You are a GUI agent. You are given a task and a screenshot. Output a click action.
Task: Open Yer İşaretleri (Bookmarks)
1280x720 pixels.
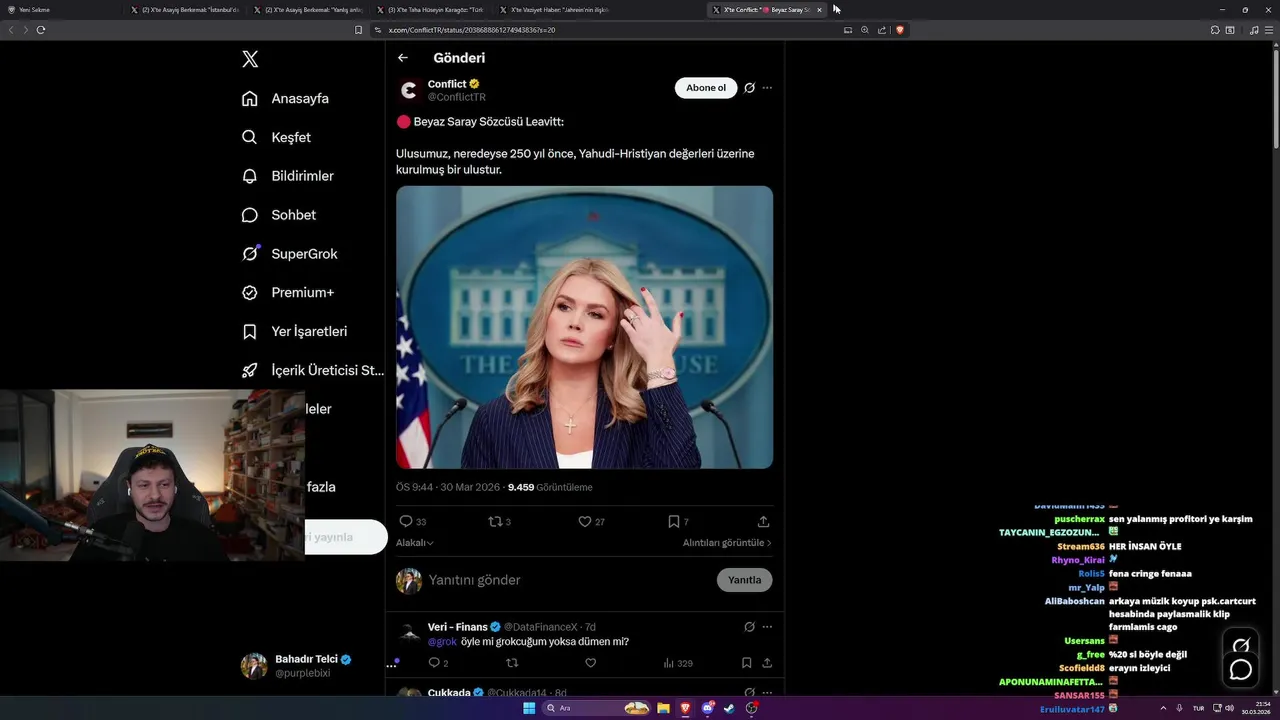point(295,331)
